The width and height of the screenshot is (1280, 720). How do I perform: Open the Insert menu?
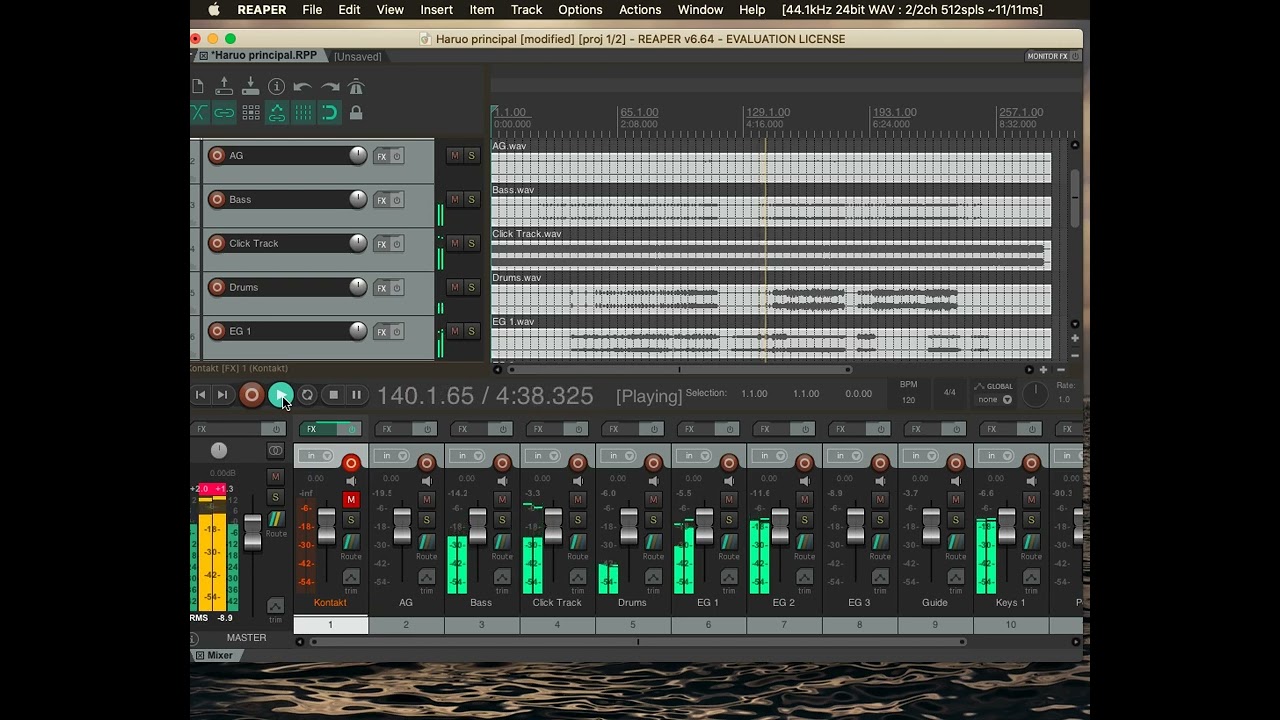click(436, 10)
